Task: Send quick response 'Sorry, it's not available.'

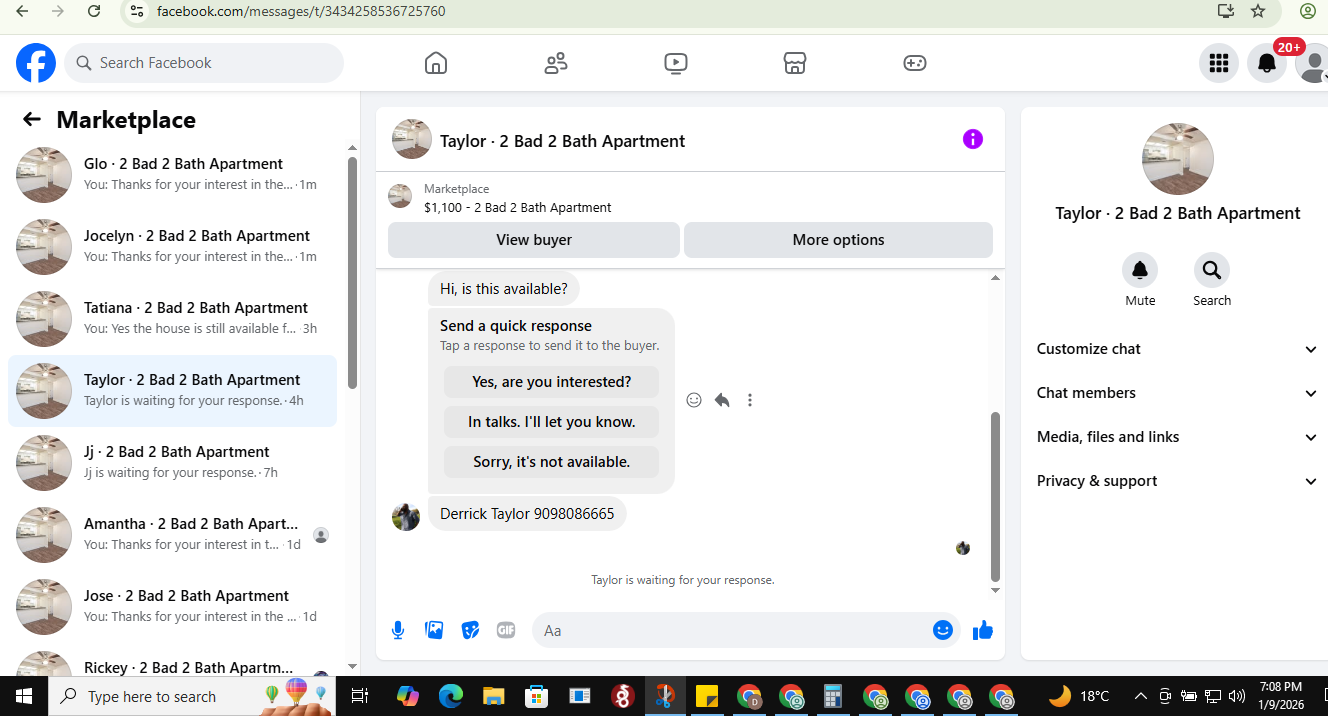Action: pyautogui.click(x=551, y=462)
